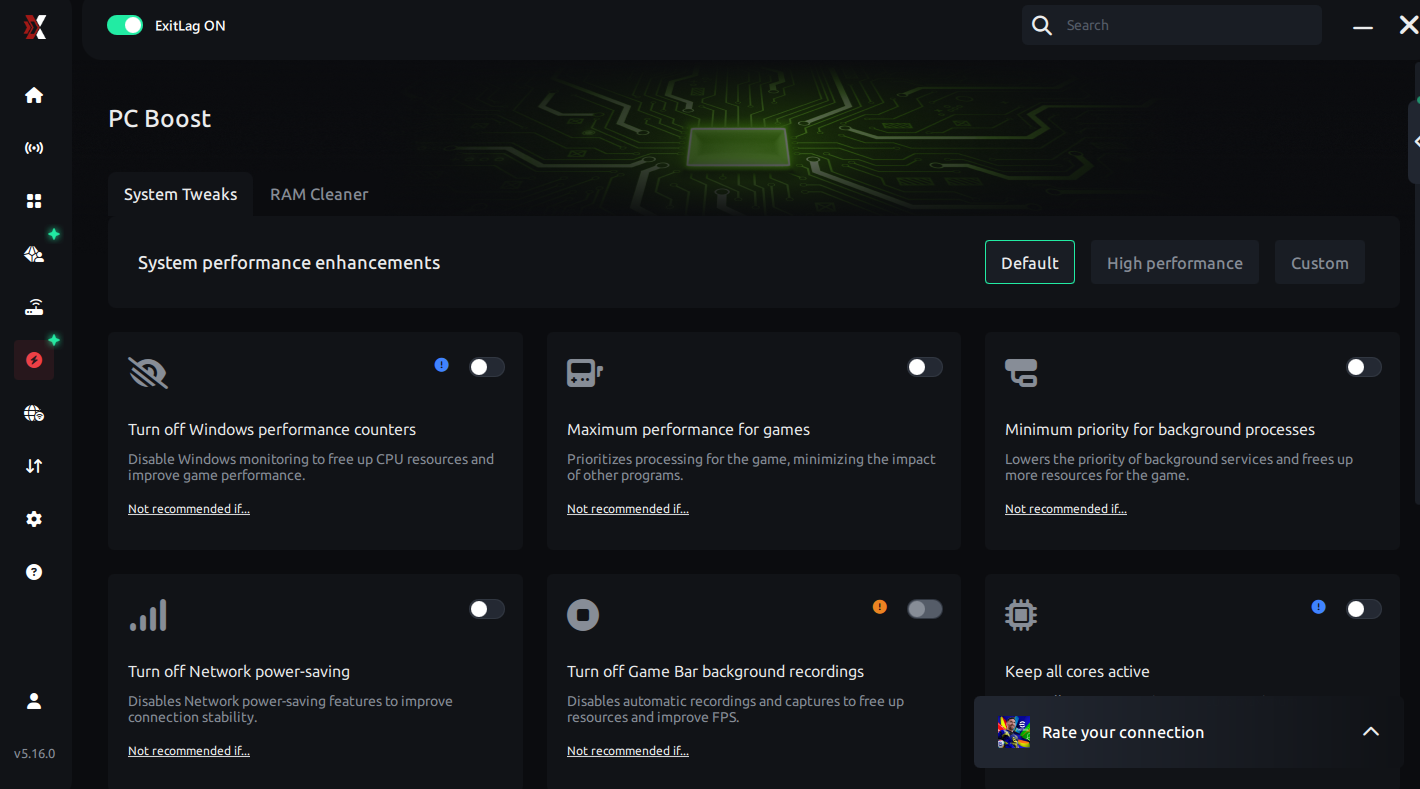Click the ExitLag logo
The width and height of the screenshot is (1420, 789).
pyautogui.click(x=35, y=27)
